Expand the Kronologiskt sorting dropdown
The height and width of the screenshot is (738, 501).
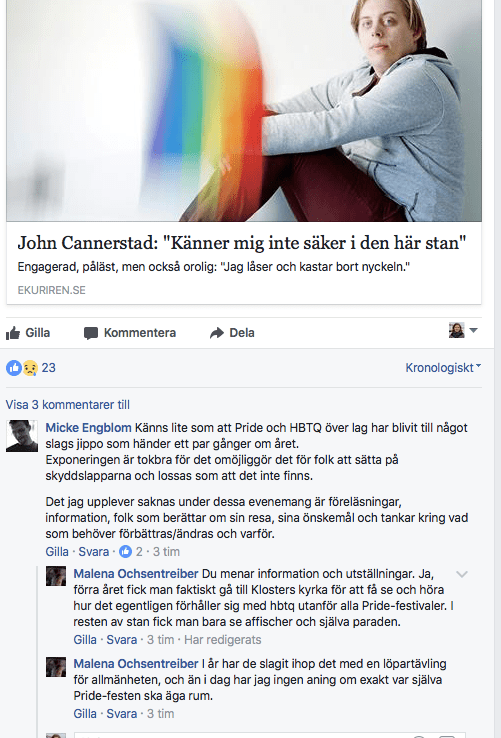click(x=443, y=368)
